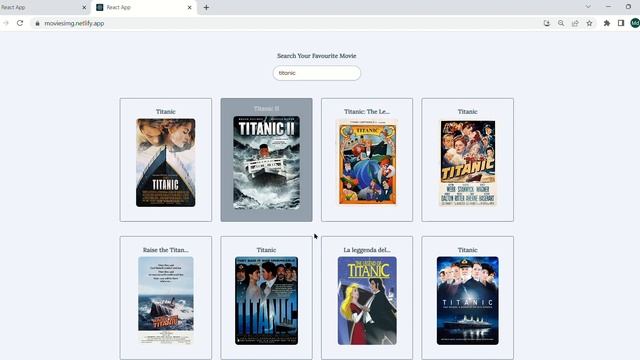Viewport: 640px width, 360px height.
Task: Open the La leggenda del... poster
Action: 367,300
